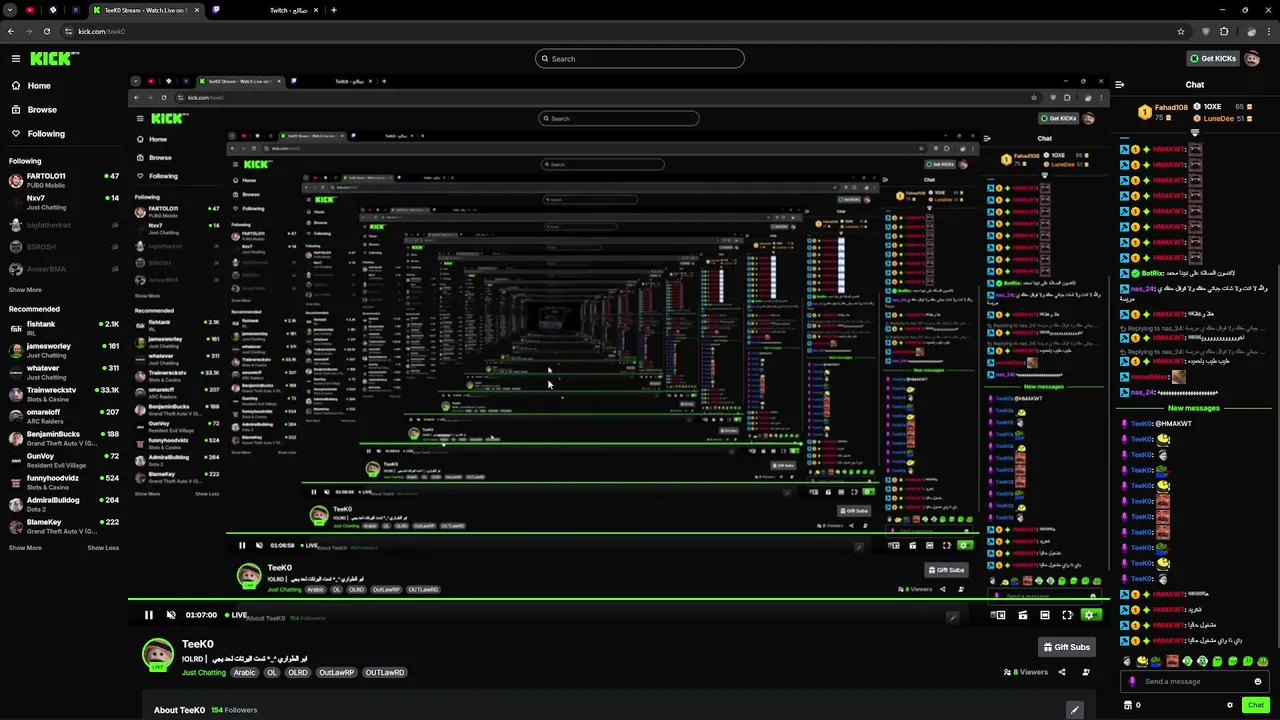Toggle fullscreen on the player
Image resolution: width=1280 pixels, height=720 pixels.
click(x=1067, y=615)
